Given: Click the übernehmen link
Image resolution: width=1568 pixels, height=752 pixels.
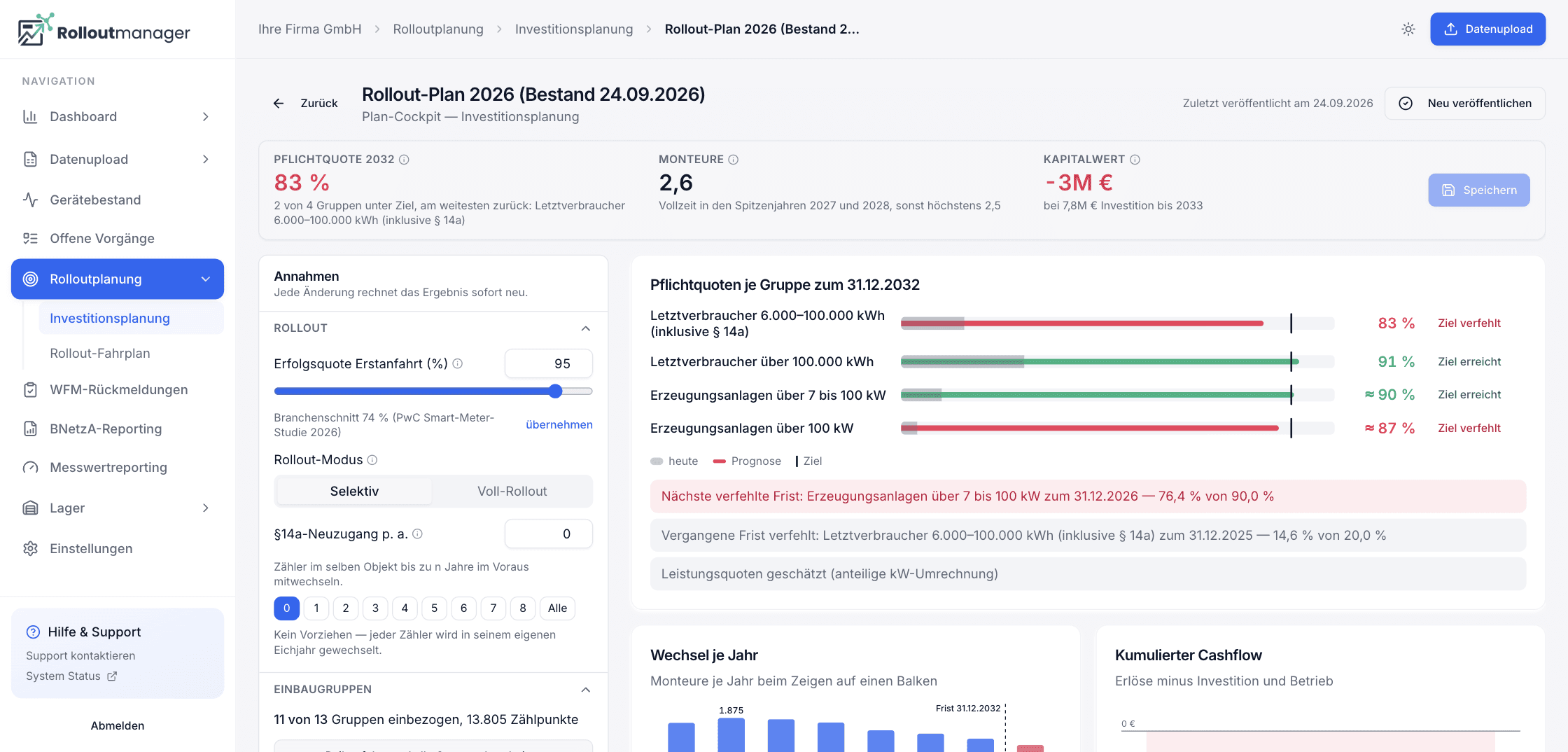Looking at the screenshot, I should point(559,424).
